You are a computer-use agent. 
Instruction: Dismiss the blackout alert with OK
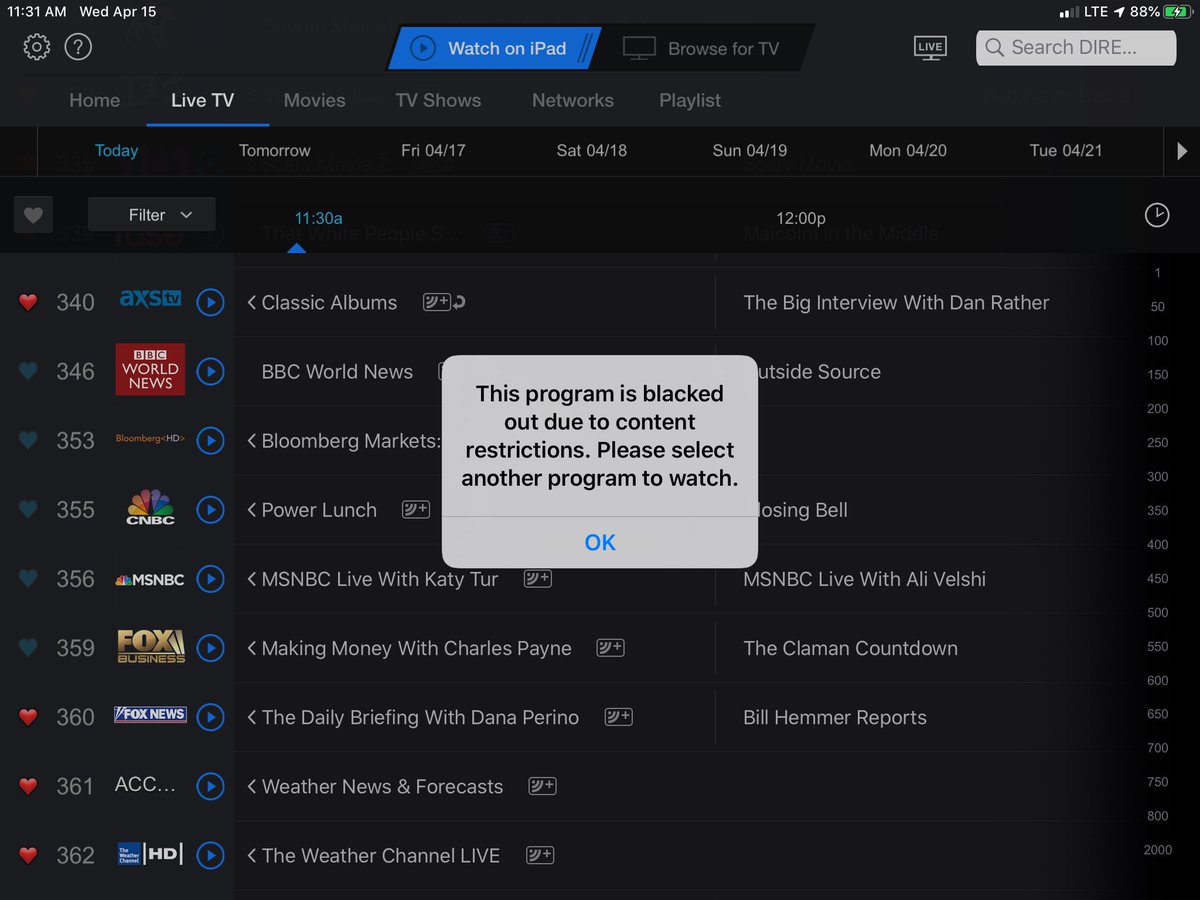(600, 542)
